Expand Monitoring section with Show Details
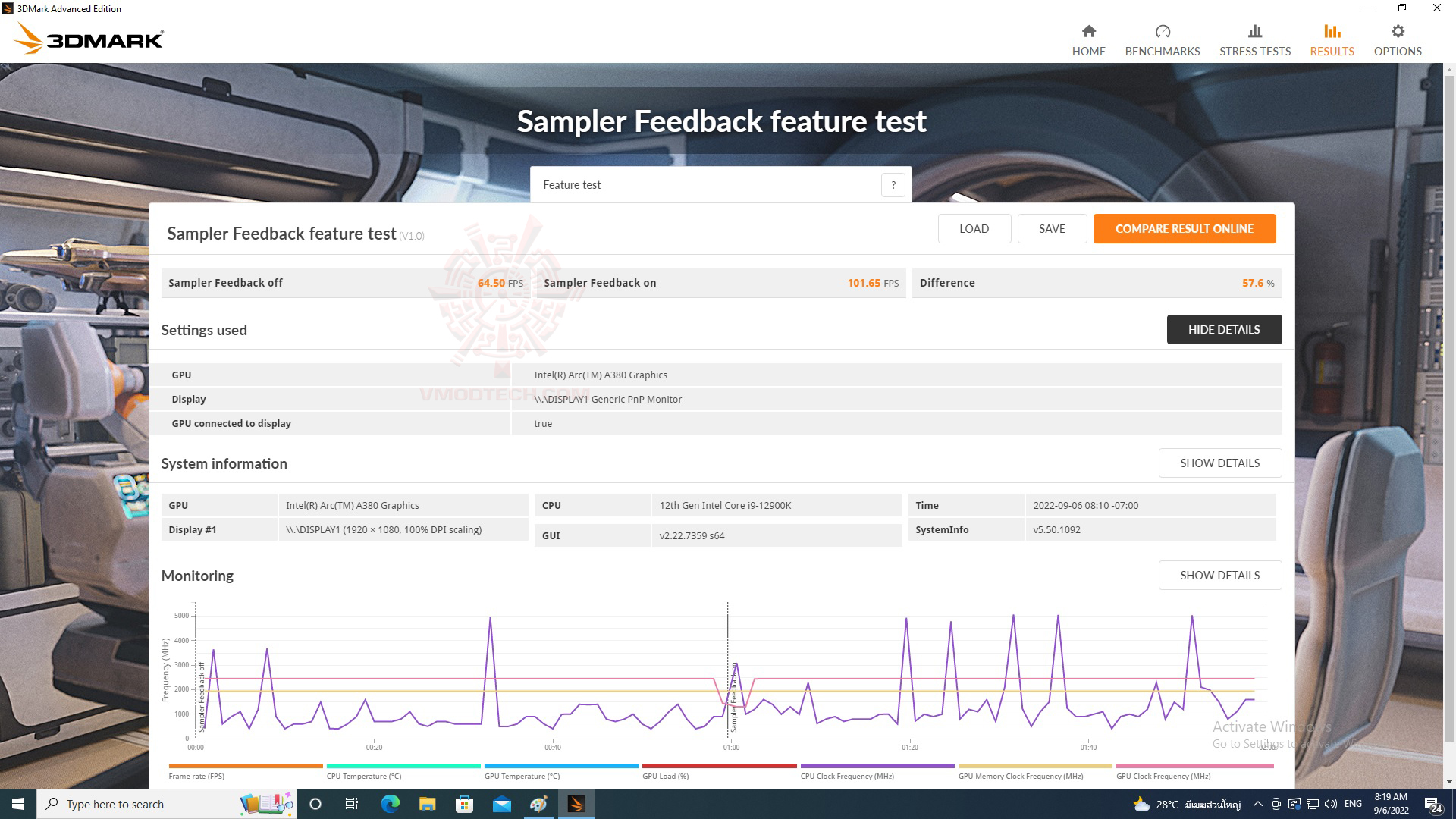The image size is (1456, 819). coord(1219,576)
